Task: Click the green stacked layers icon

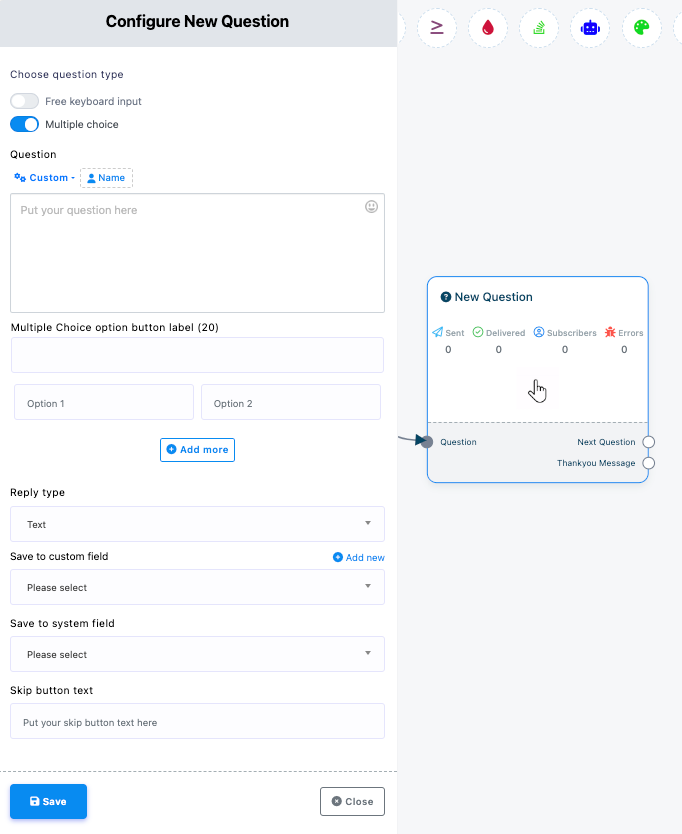Action: click(x=539, y=27)
